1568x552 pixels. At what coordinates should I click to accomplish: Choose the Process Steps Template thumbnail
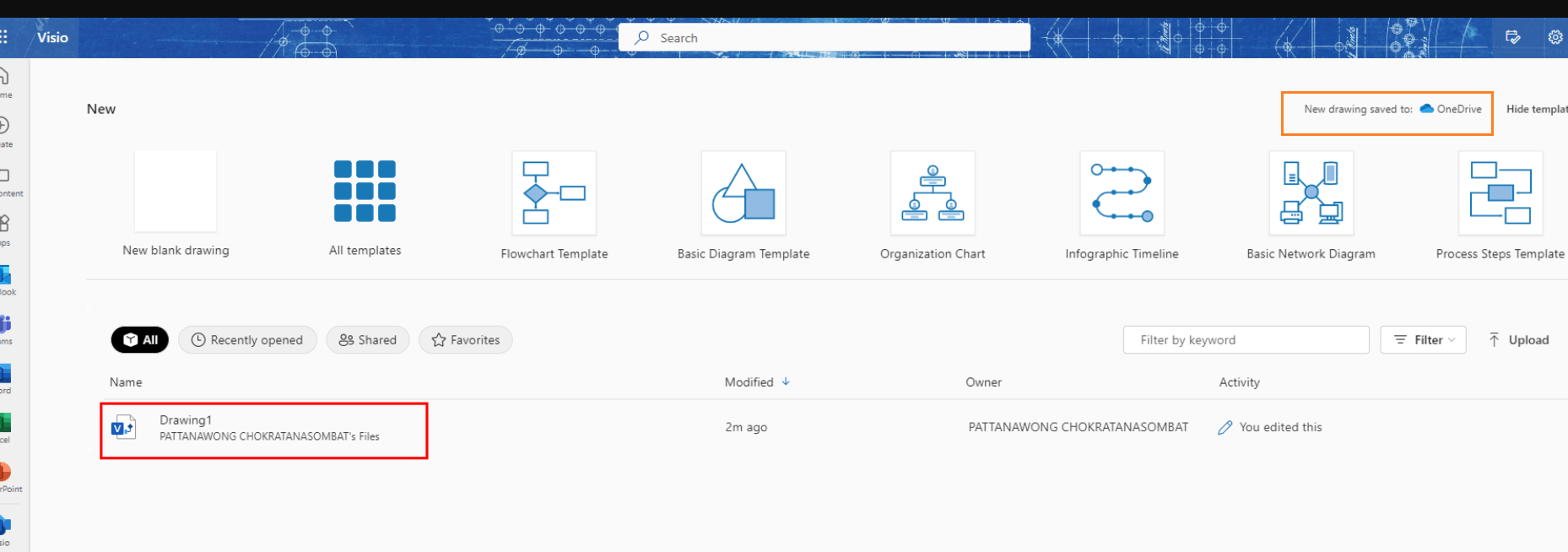coord(1500,192)
